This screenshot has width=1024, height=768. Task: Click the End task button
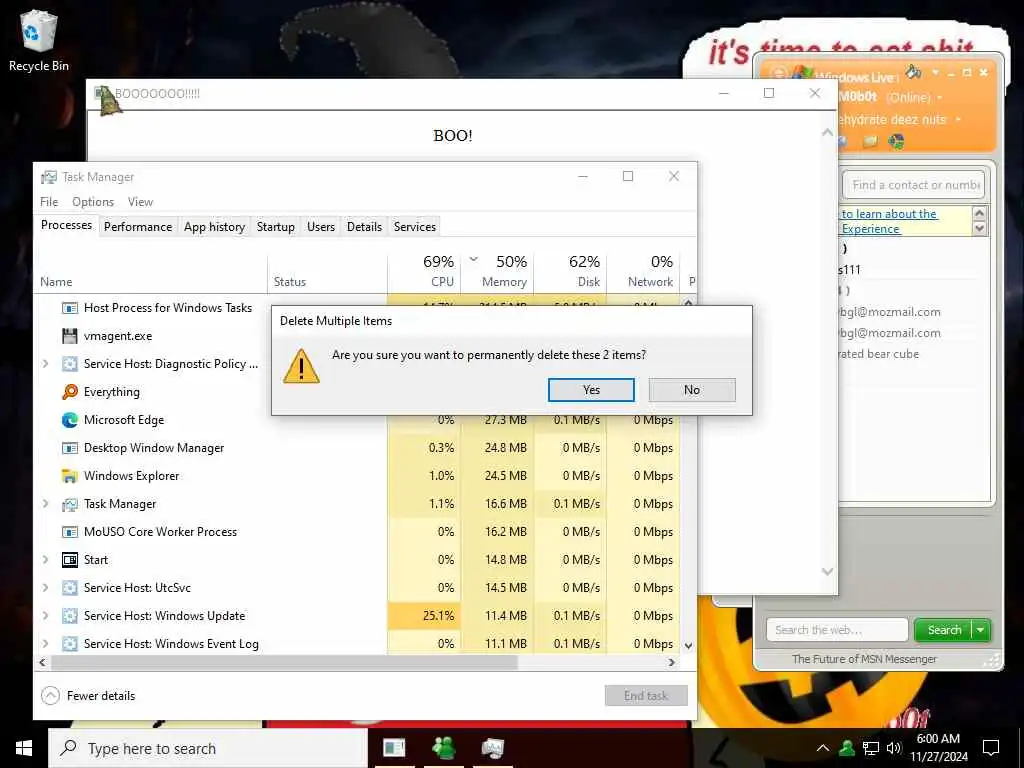click(x=646, y=696)
